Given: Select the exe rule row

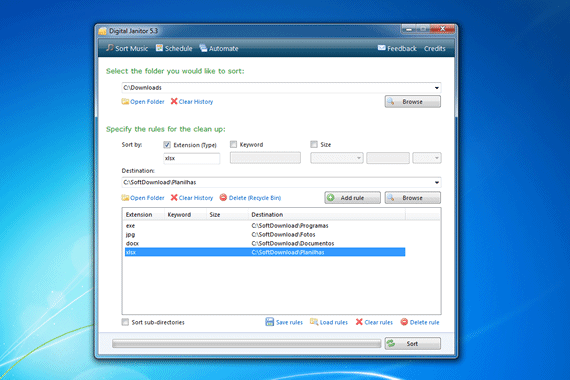Looking at the screenshot, I should (x=265, y=226).
